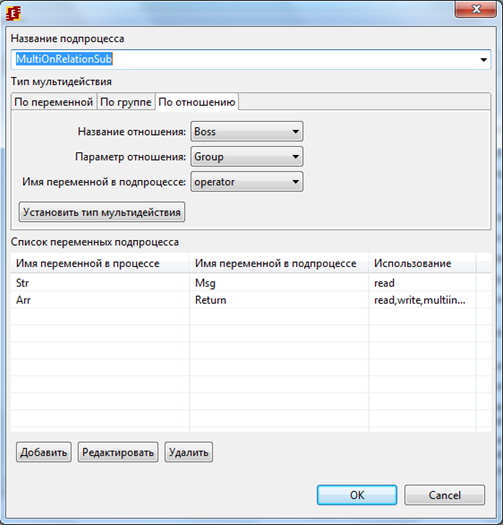Viewport: 504px width, 525px height.
Task: Click the Имя переменной в процессе column header
Action: tap(100, 264)
